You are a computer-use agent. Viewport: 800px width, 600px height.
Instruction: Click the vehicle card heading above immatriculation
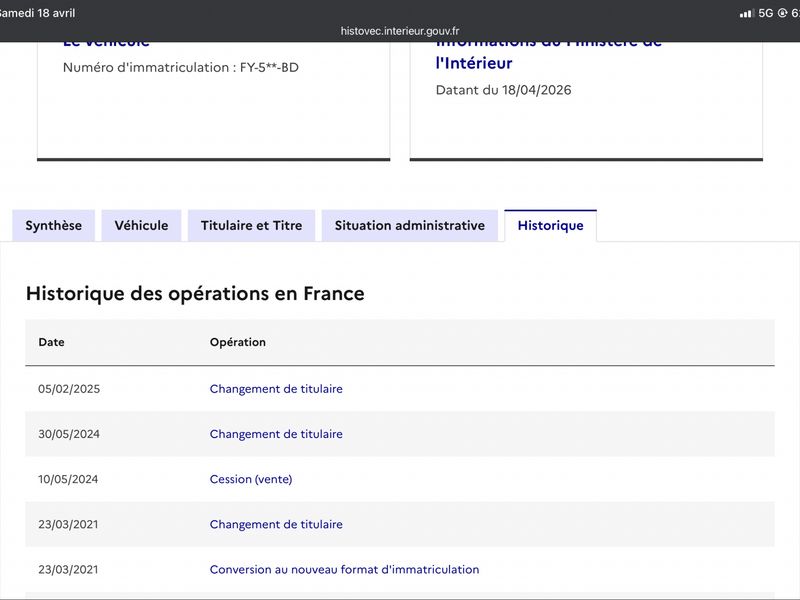106,45
